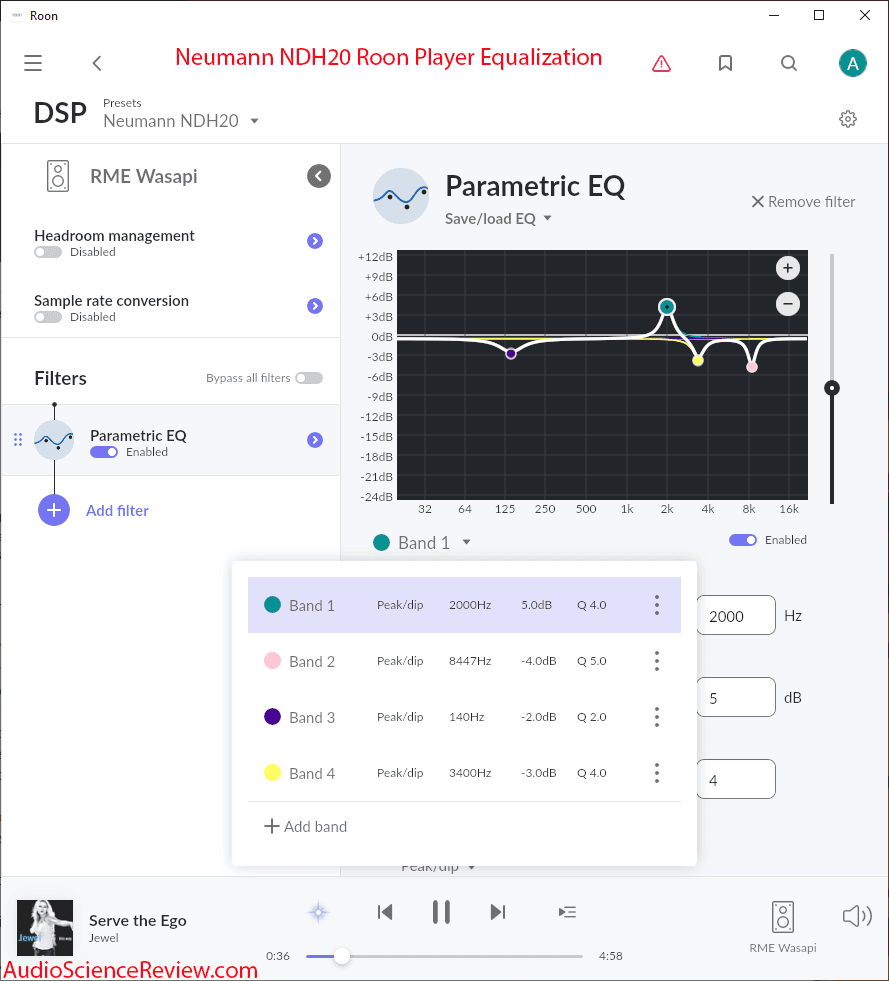Image resolution: width=889 pixels, height=981 pixels.
Task: Toggle Bypass all filters switch
Action: point(309,378)
